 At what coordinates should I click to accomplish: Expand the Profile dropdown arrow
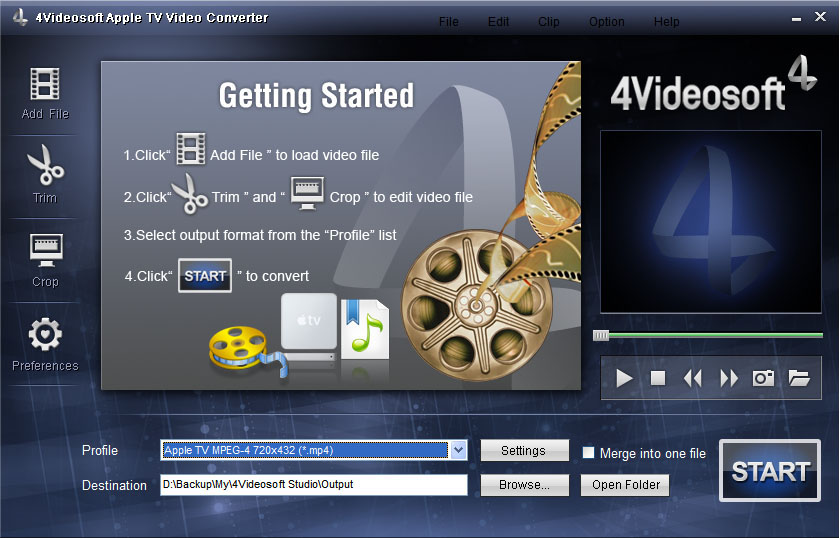click(459, 450)
